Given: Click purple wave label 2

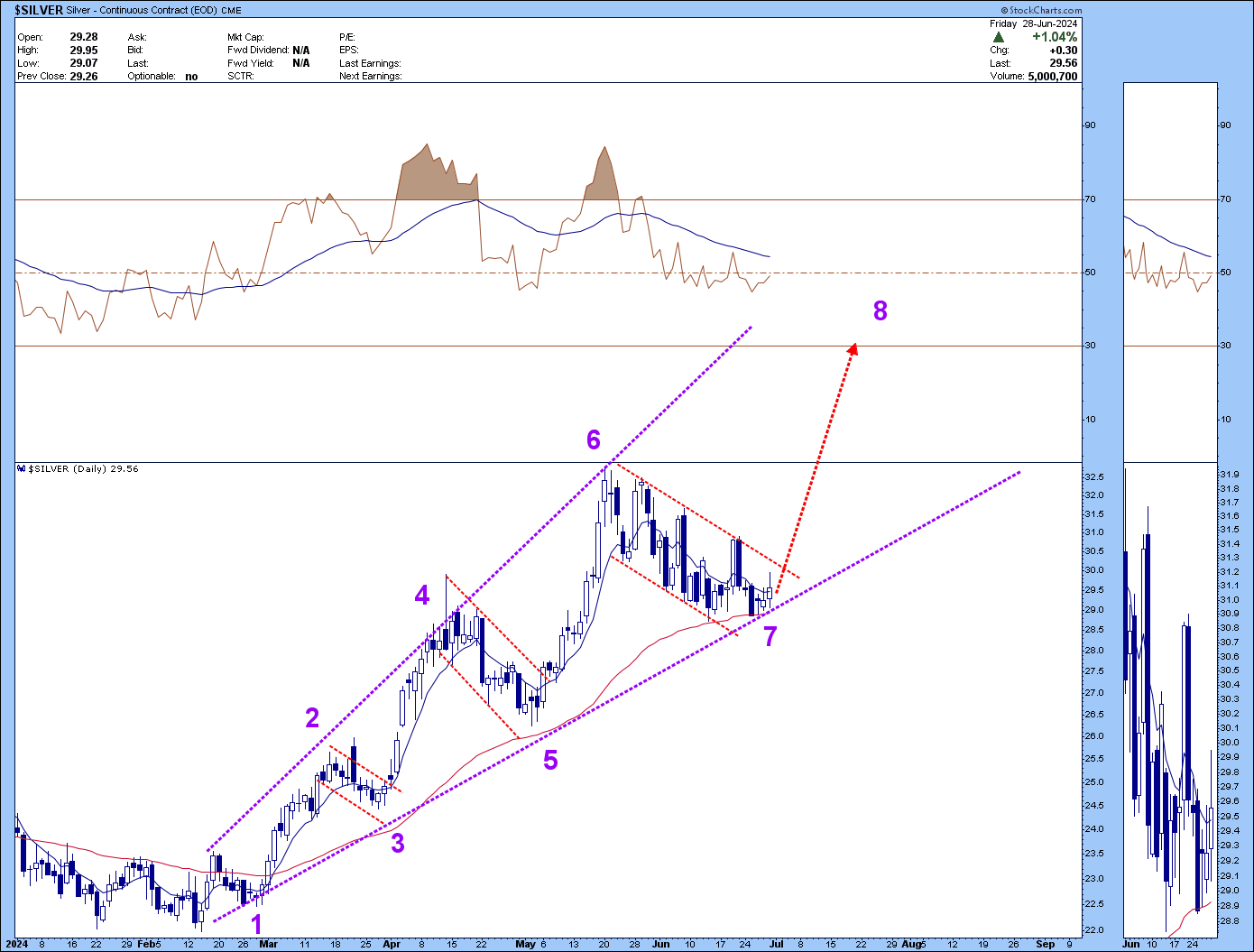Looking at the screenshot, I should click(312, 717).
